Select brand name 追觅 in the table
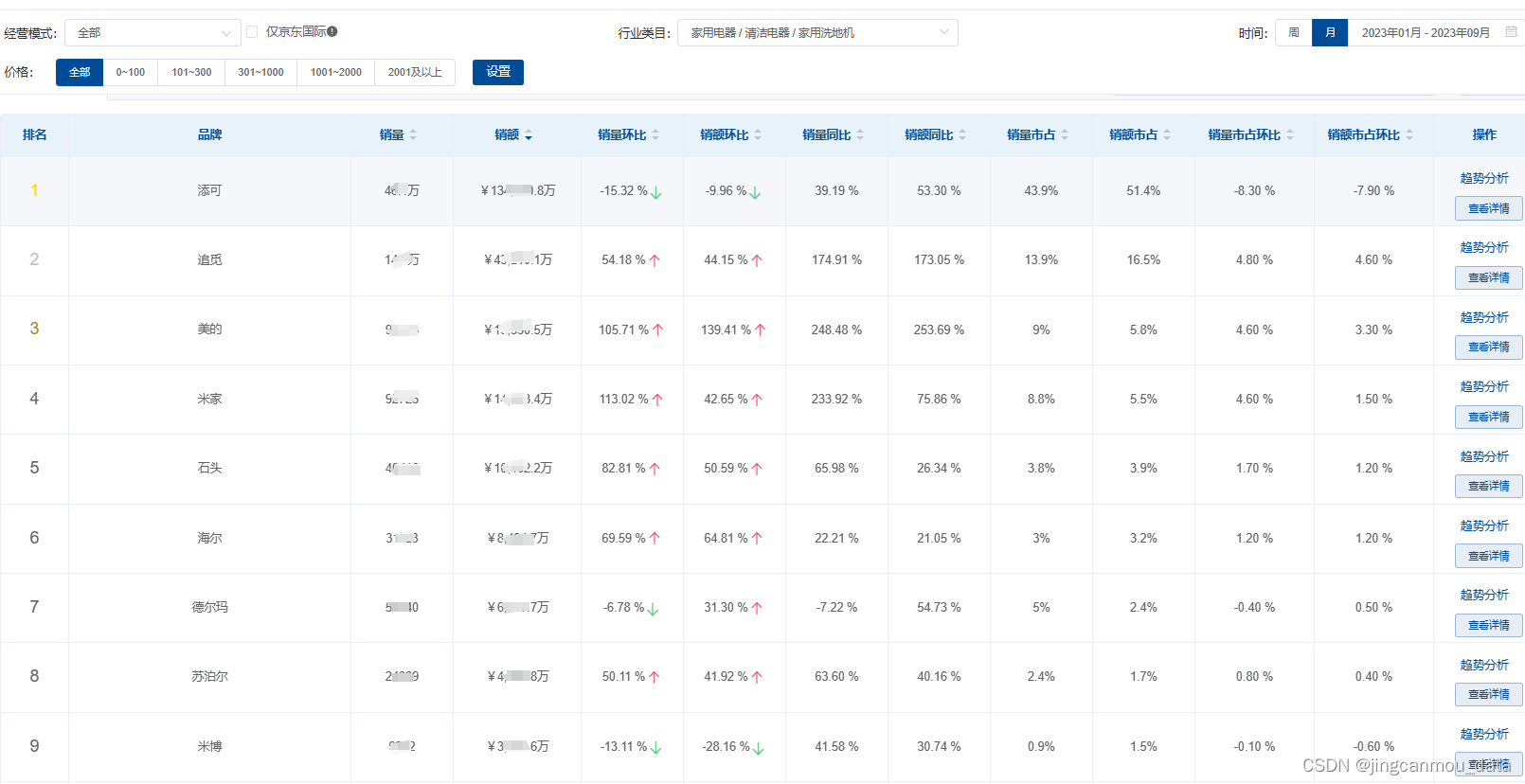The image size is (1525, 784). (209, 259)
